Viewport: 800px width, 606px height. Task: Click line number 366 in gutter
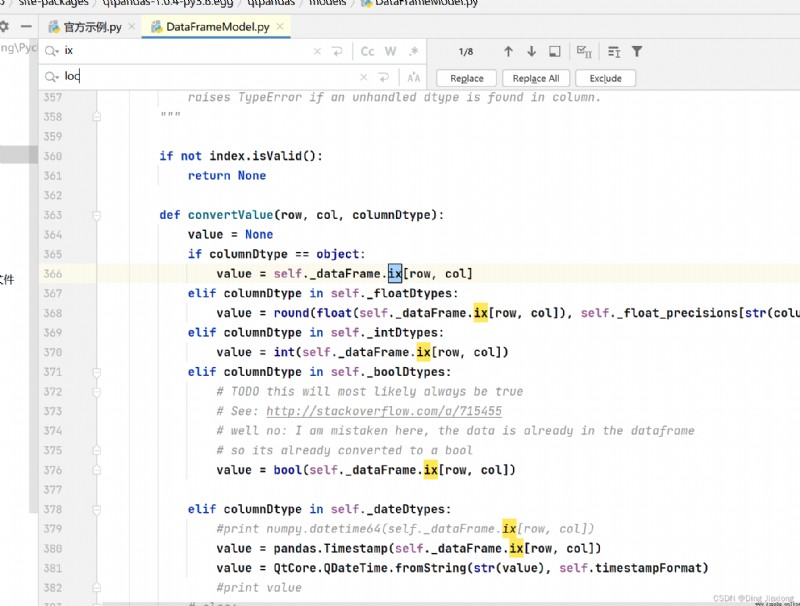[x=53, y=274]
